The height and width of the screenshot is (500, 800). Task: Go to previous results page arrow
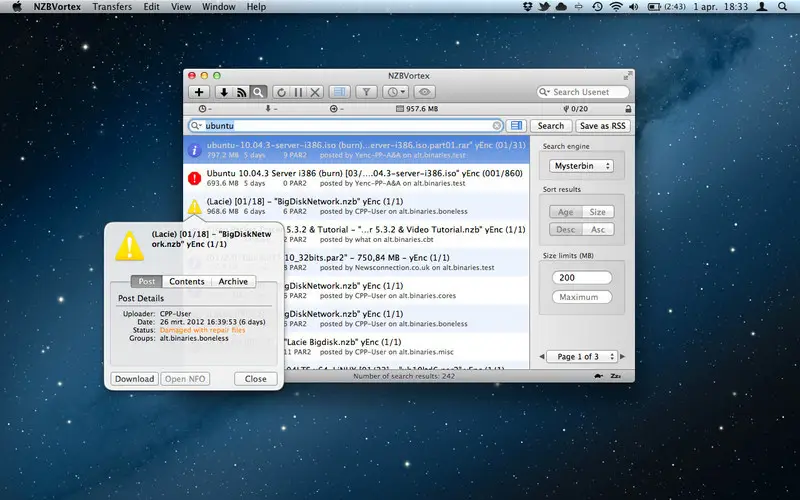[541, 357]
